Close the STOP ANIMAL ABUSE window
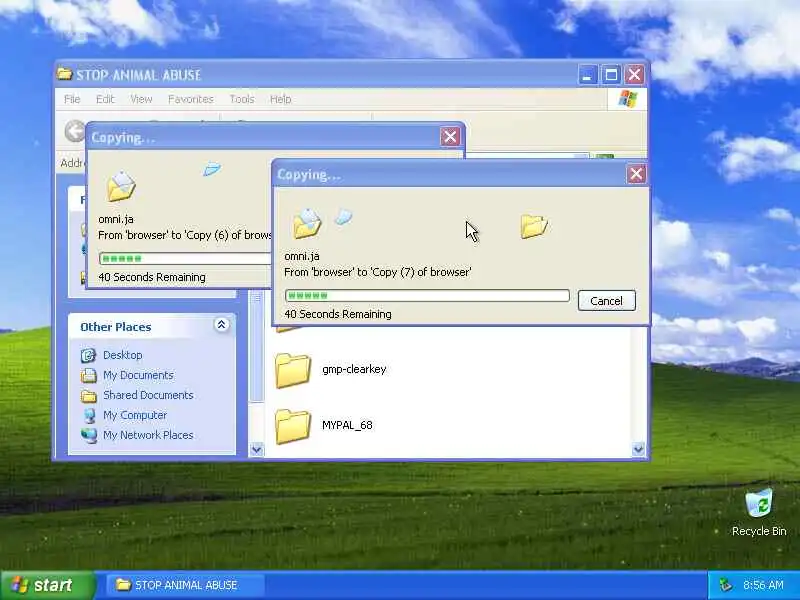800x600 pixels. [x=635, y=75]
